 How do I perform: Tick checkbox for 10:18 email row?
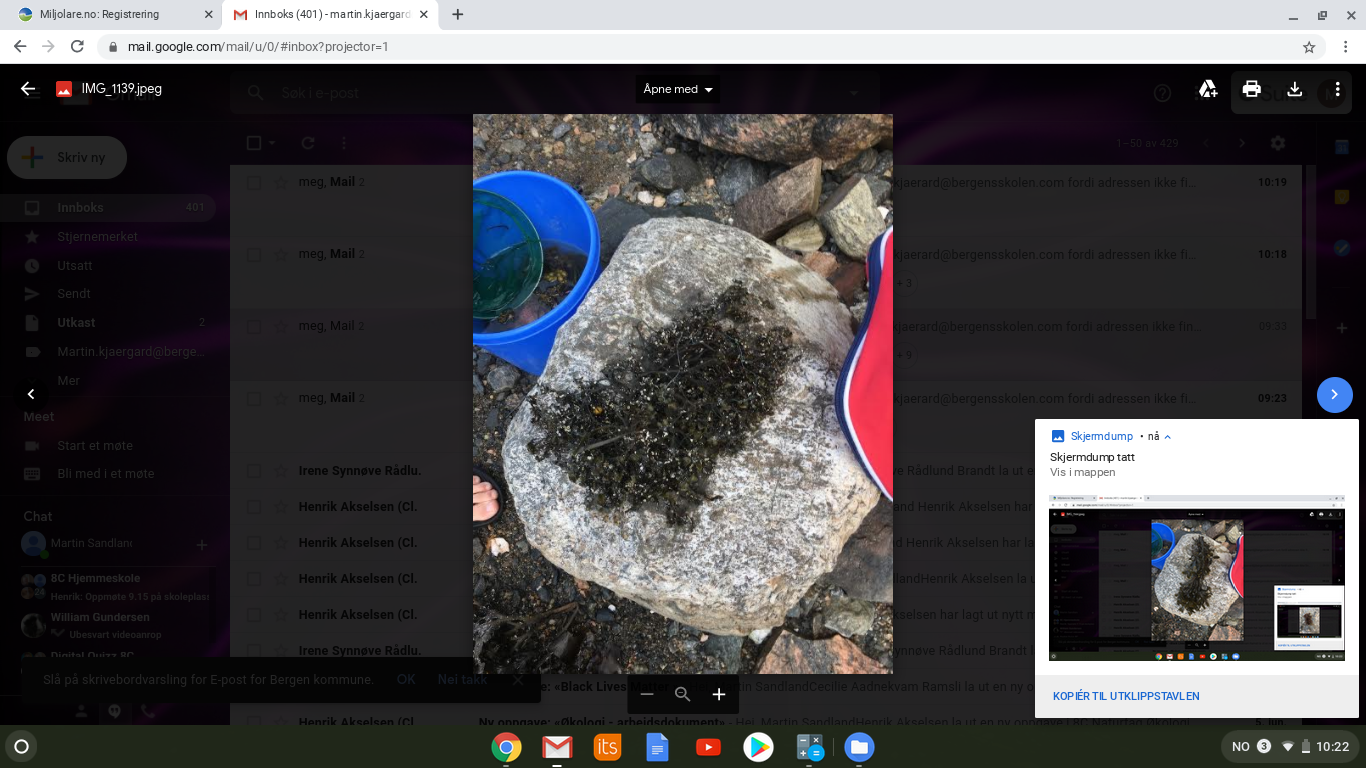(254, 255)
